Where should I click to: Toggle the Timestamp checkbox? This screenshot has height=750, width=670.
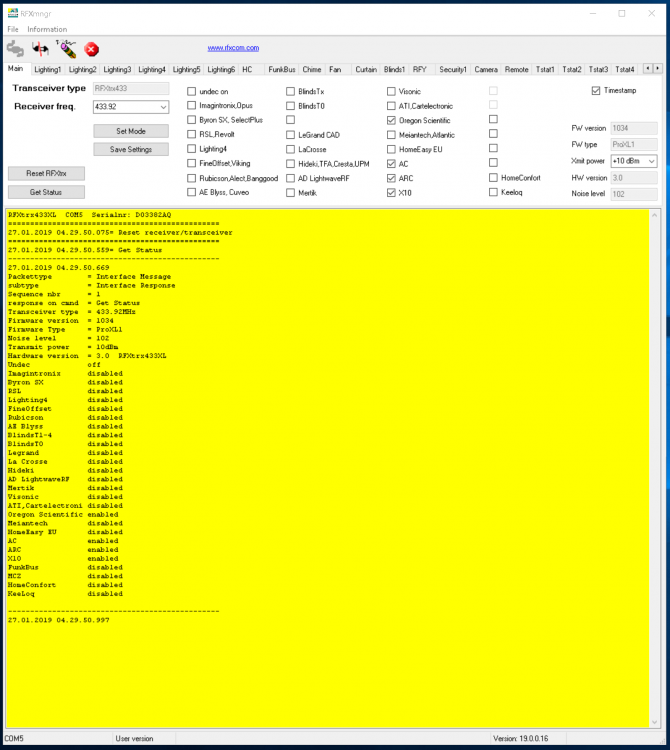click(x=596, y=90)
